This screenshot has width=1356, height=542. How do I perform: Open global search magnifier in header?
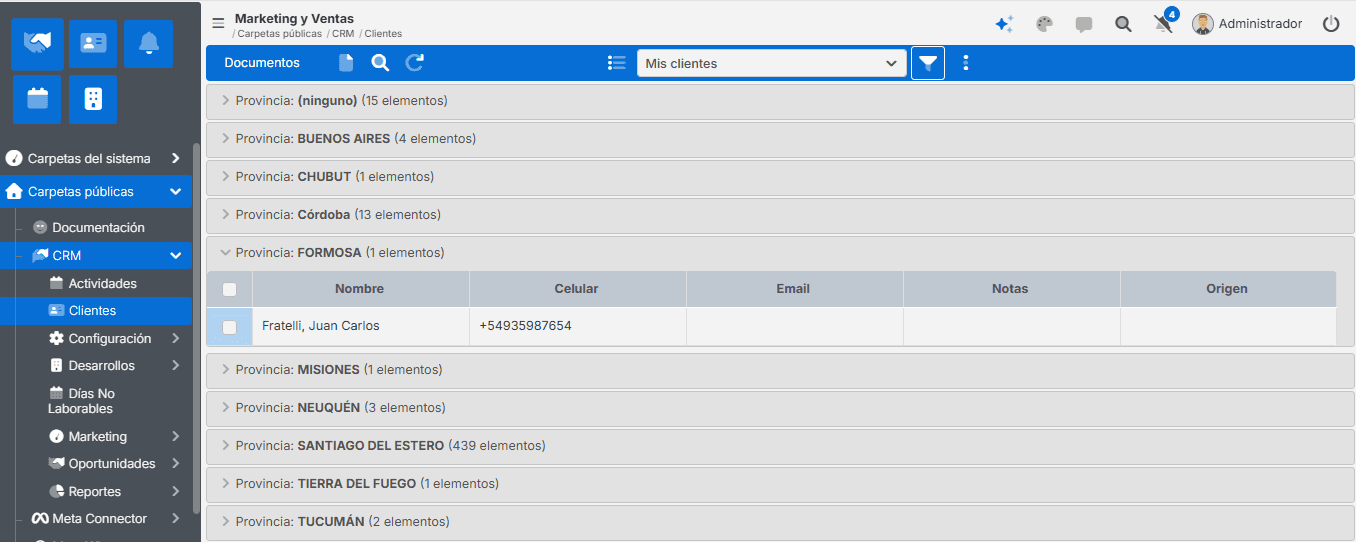click(1123, 24)
